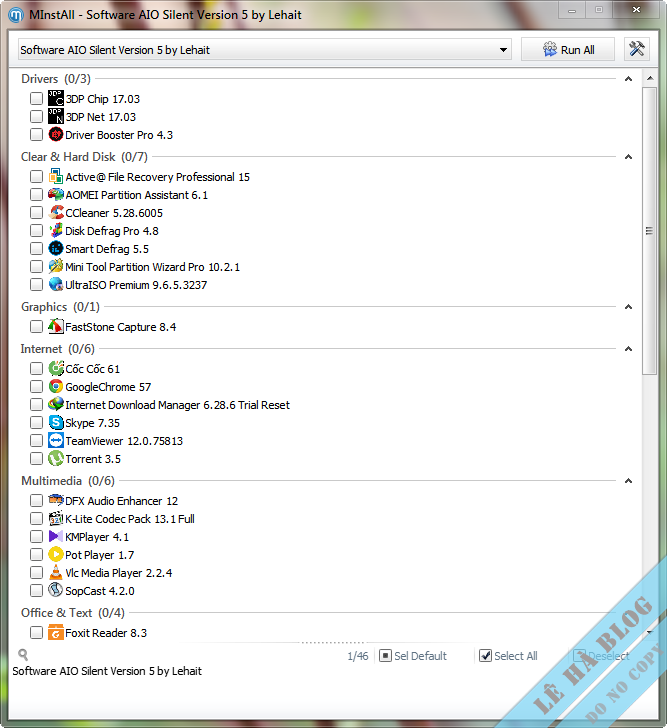667x728 pixels.
Task: Click the Cốc Cốc browser icon
Action: click(x=56, y=369)
